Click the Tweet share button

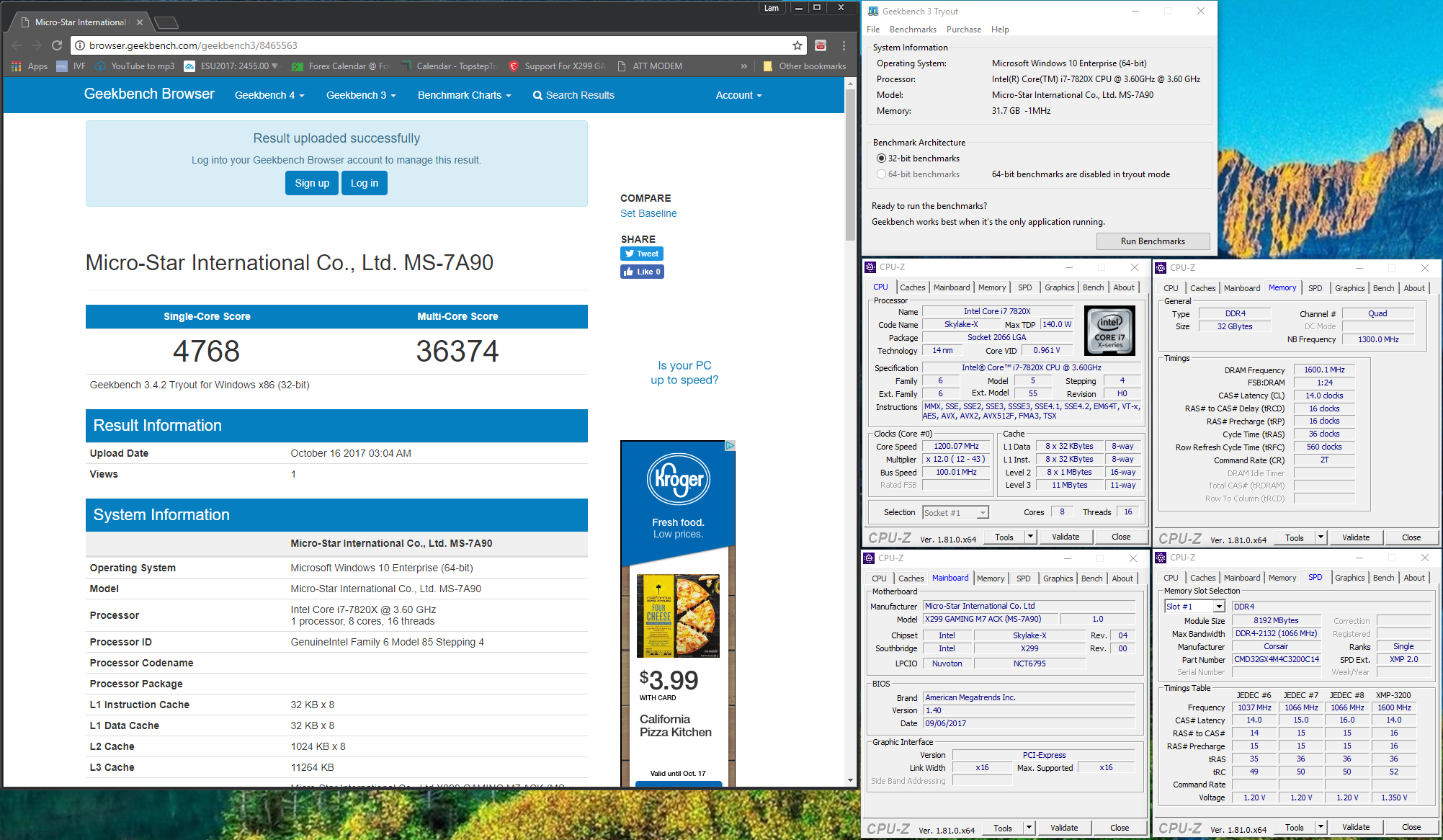tap(641, 254)
